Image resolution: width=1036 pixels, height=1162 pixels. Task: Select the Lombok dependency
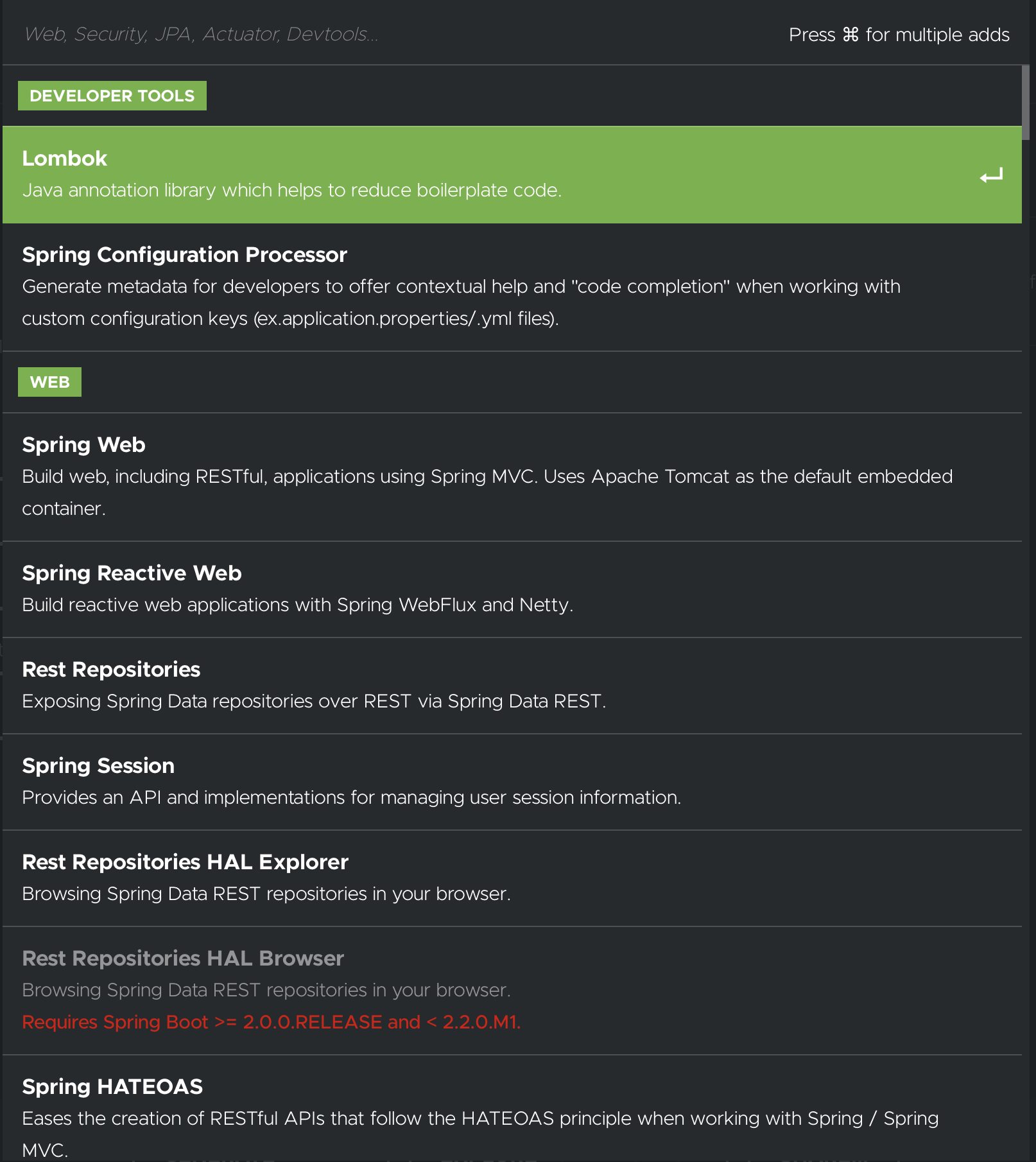512,175
